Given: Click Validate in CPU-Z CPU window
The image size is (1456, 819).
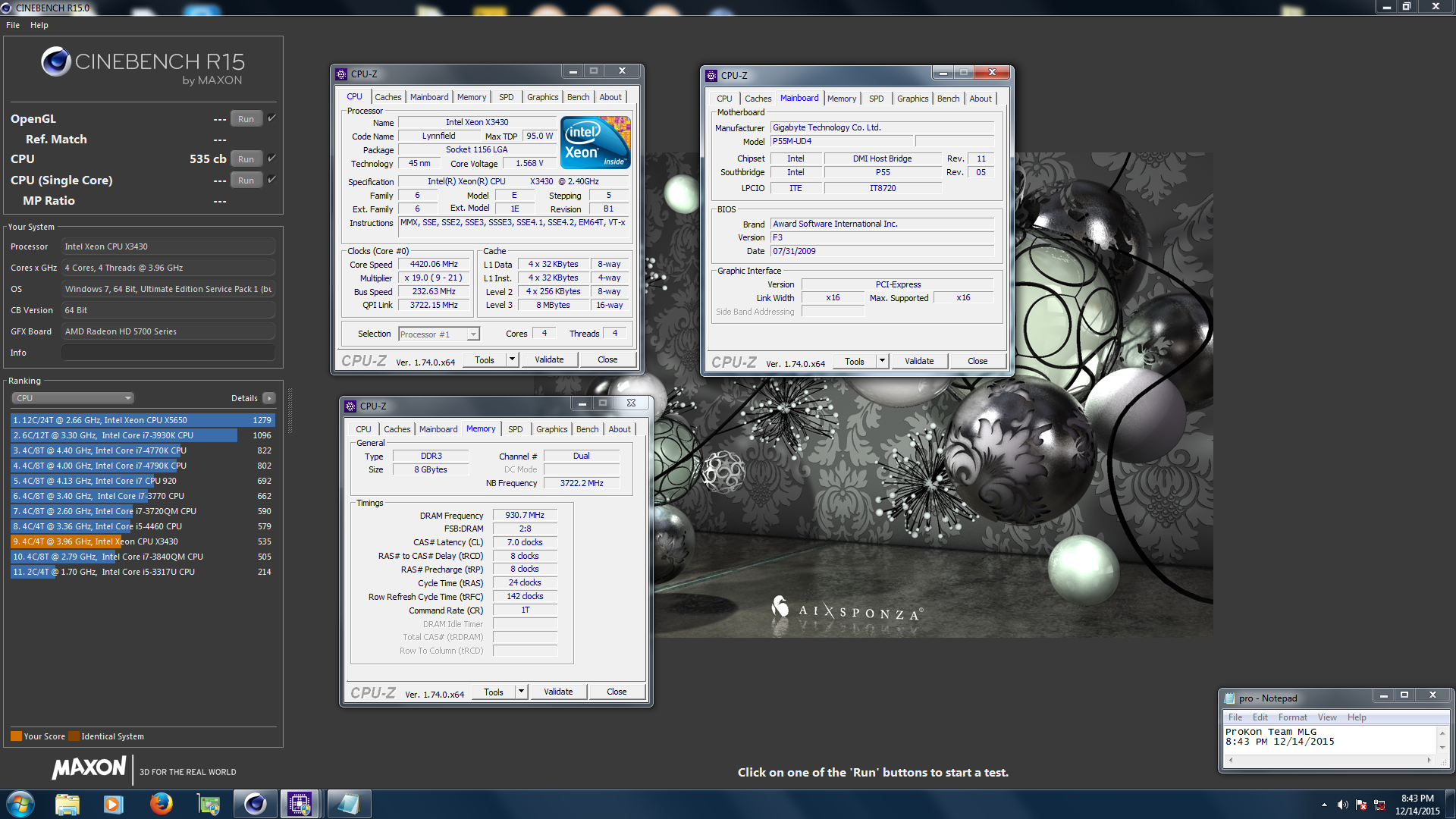Looking at the screenshot, I should pos(549,359).
